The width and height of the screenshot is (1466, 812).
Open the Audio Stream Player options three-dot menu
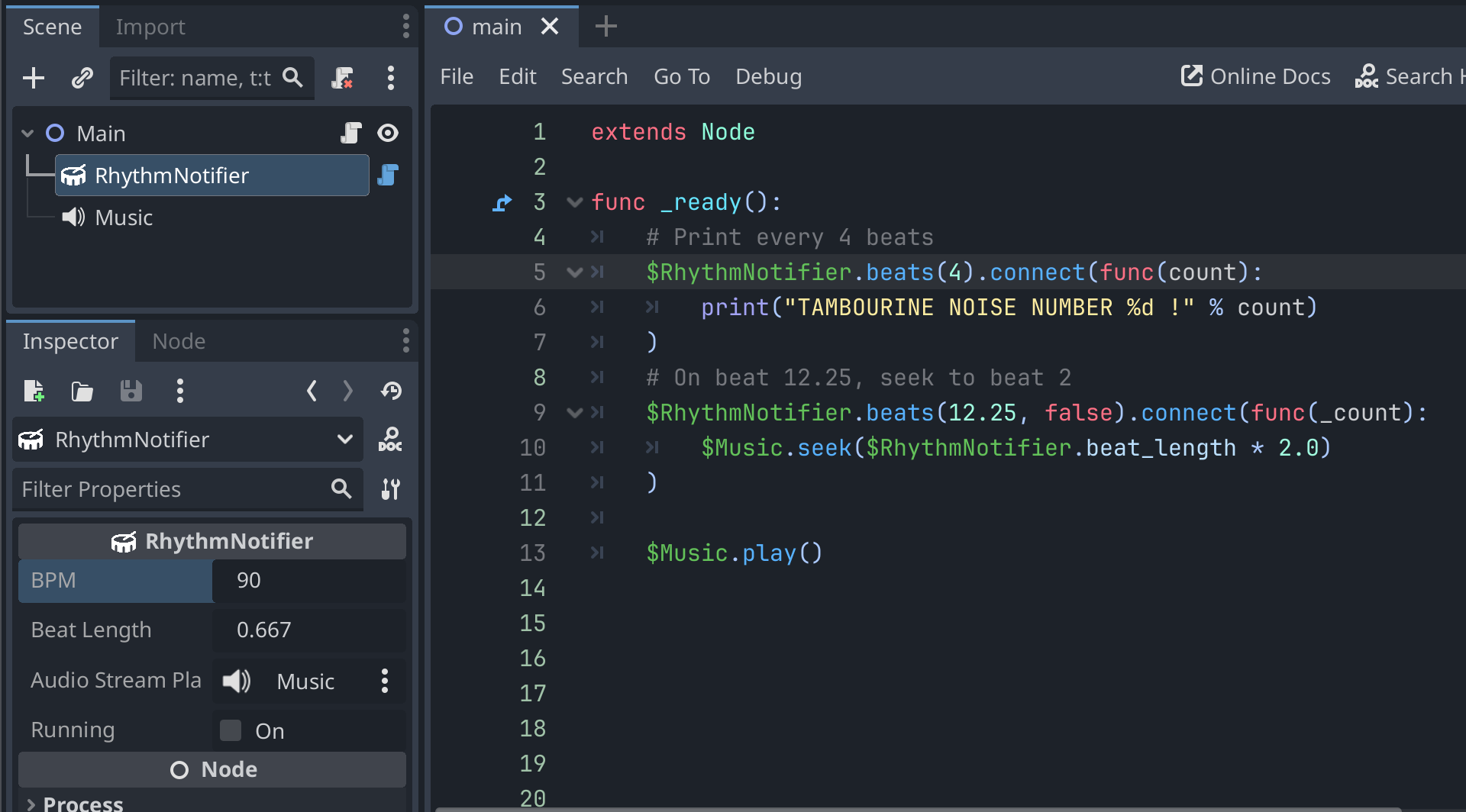[x=385, y=681]
